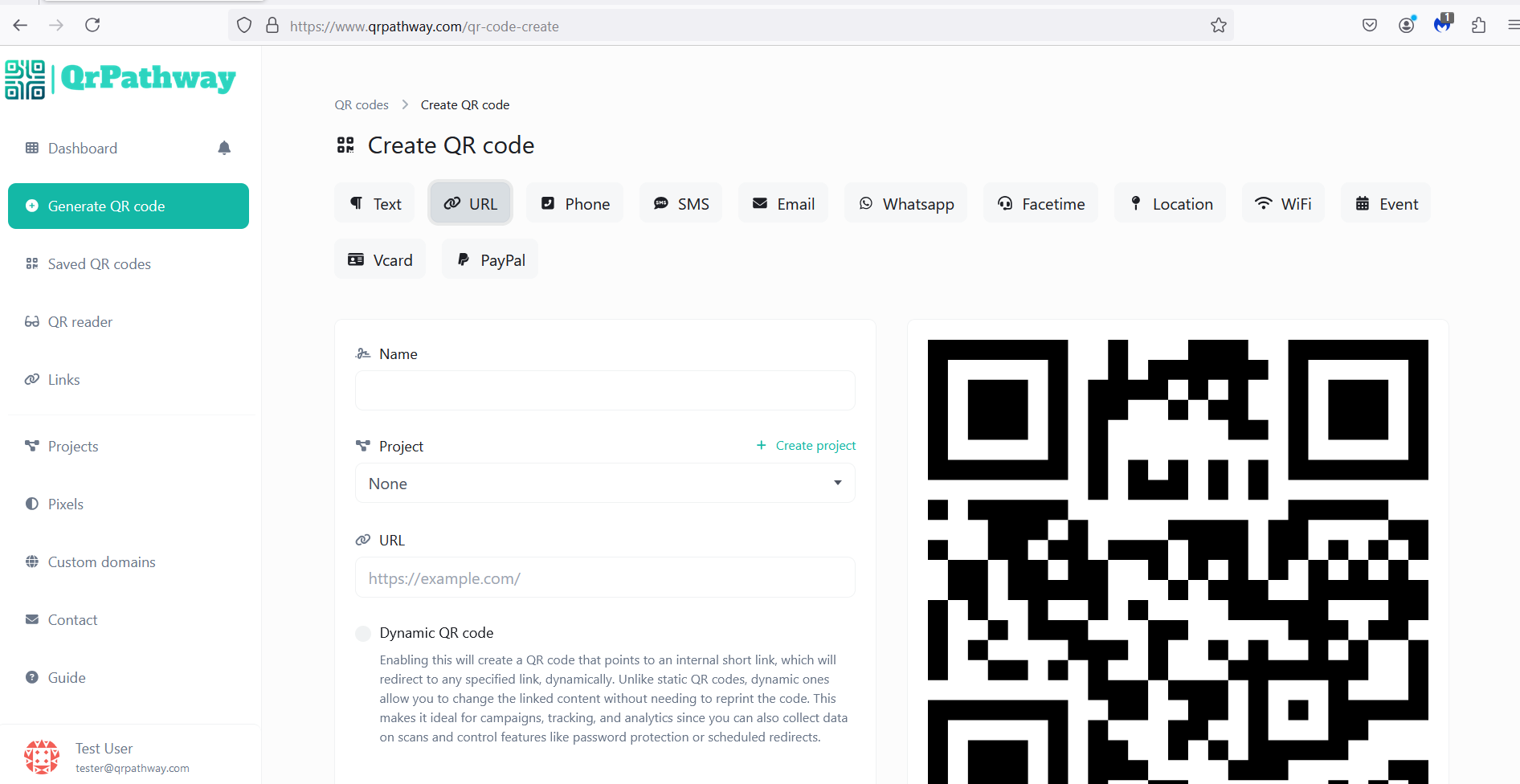Select the URL QR type
Image resolution: width=1520 pixels, height=784 pixels.
[x=471, y=204]
